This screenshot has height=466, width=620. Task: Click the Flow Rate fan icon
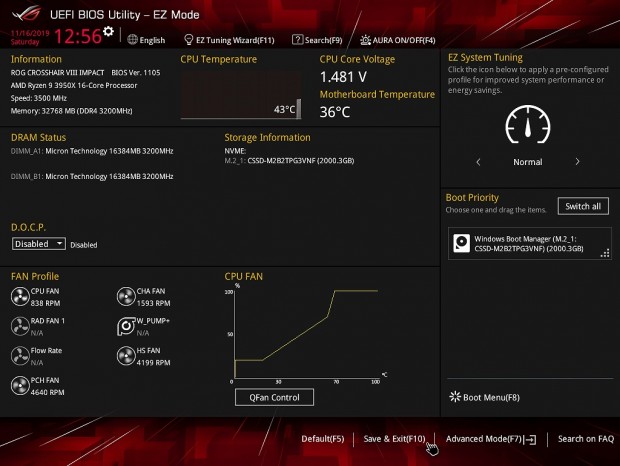[20, 356]
